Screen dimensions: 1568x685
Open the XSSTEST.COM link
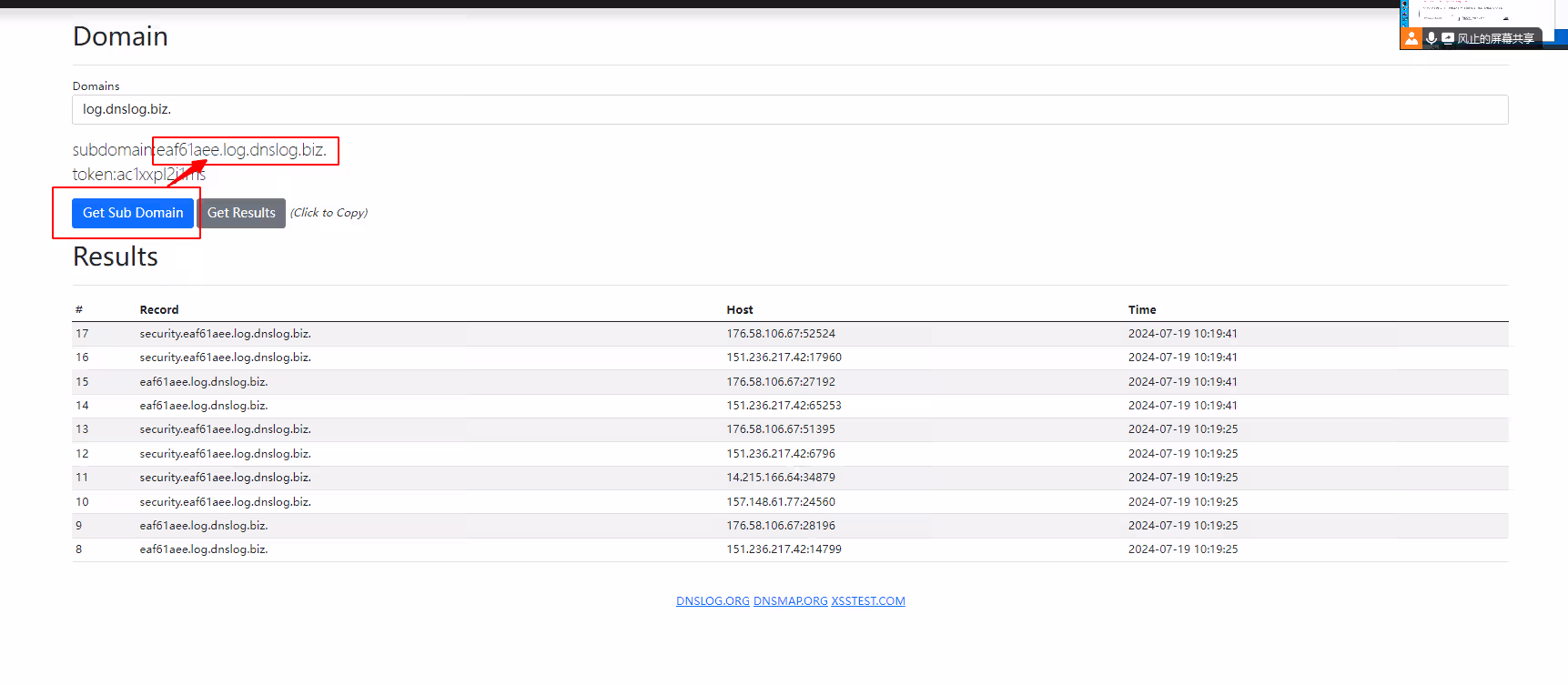[867, 601]
